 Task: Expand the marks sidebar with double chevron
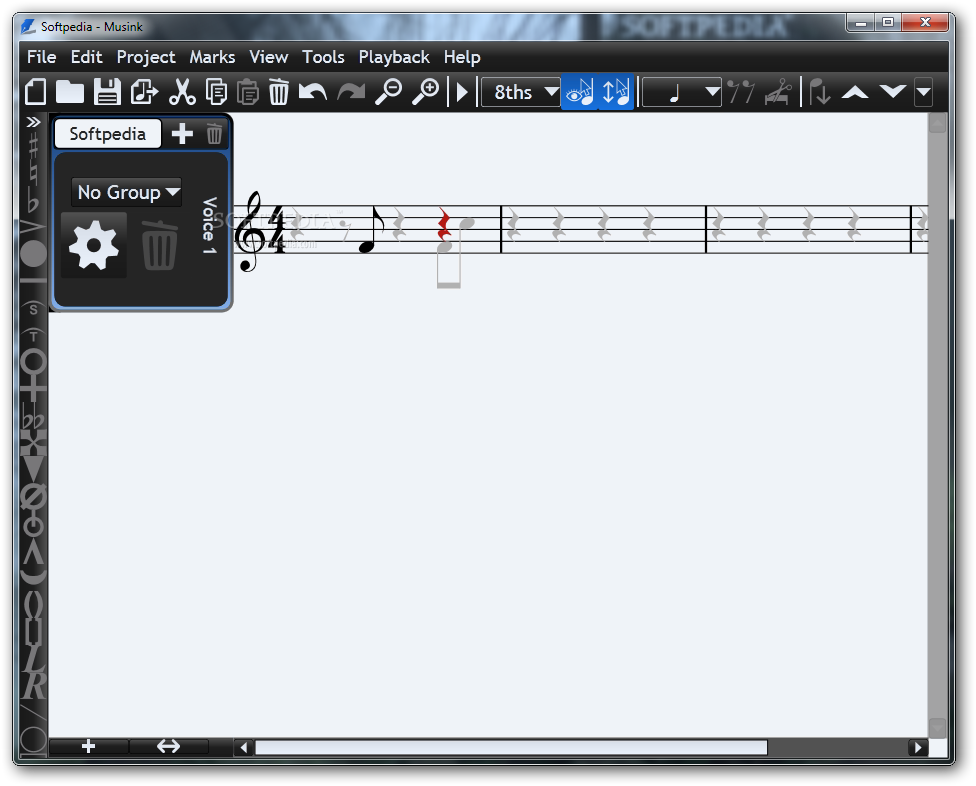click(33, 122)
